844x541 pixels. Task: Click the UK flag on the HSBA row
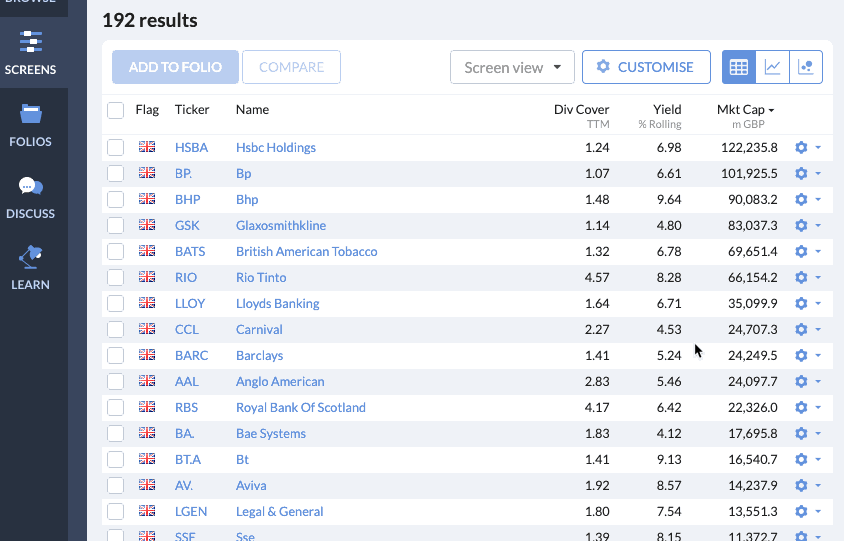(147, 146)
